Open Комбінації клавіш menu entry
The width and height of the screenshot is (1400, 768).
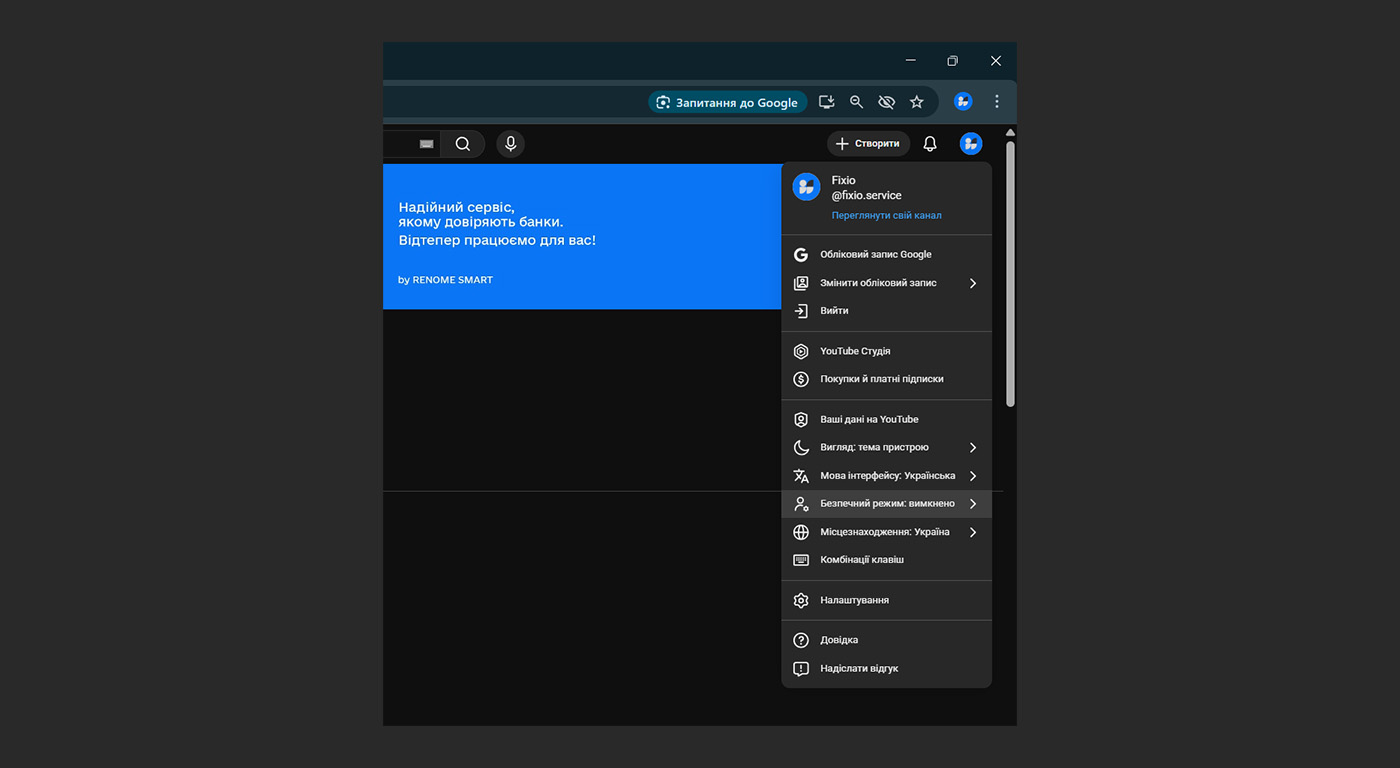886,560
